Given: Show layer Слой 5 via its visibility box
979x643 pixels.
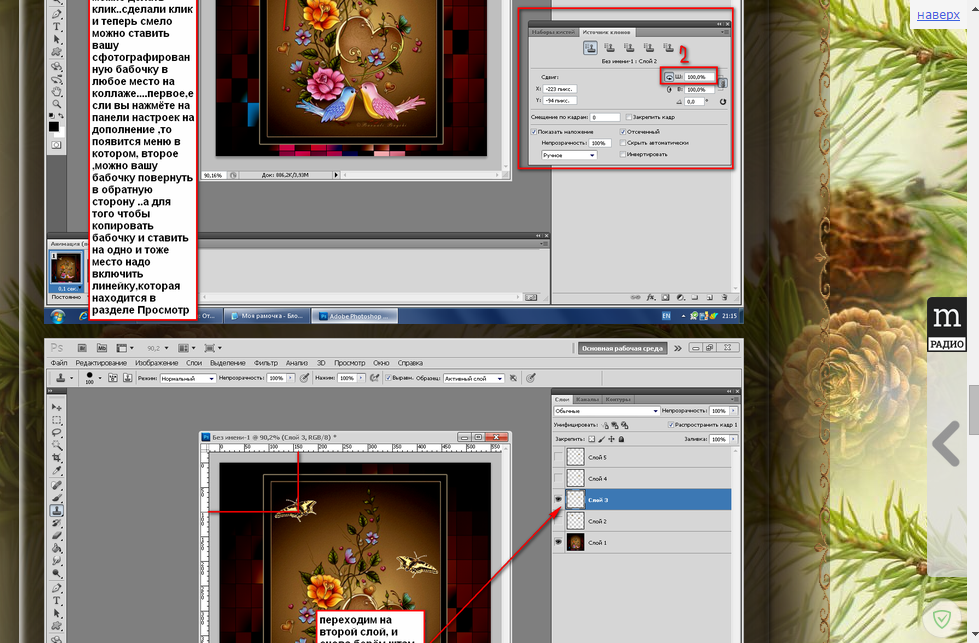Looking at the screenshot, I should (x=558, y=457).
